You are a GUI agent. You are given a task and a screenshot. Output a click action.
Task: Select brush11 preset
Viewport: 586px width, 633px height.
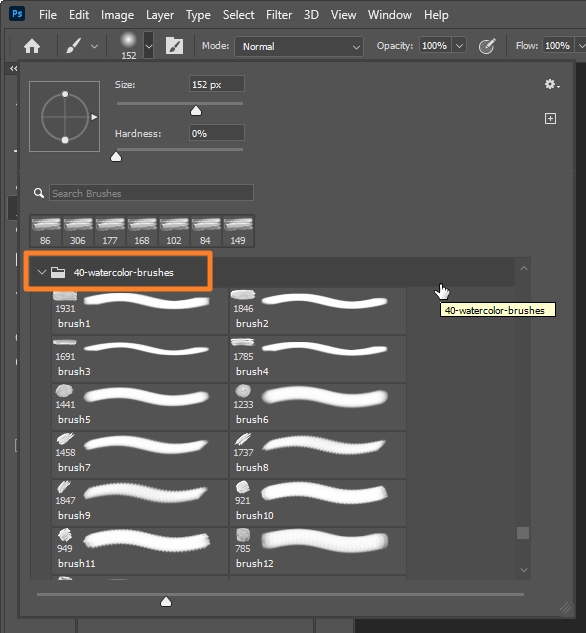tap(140, 551)
